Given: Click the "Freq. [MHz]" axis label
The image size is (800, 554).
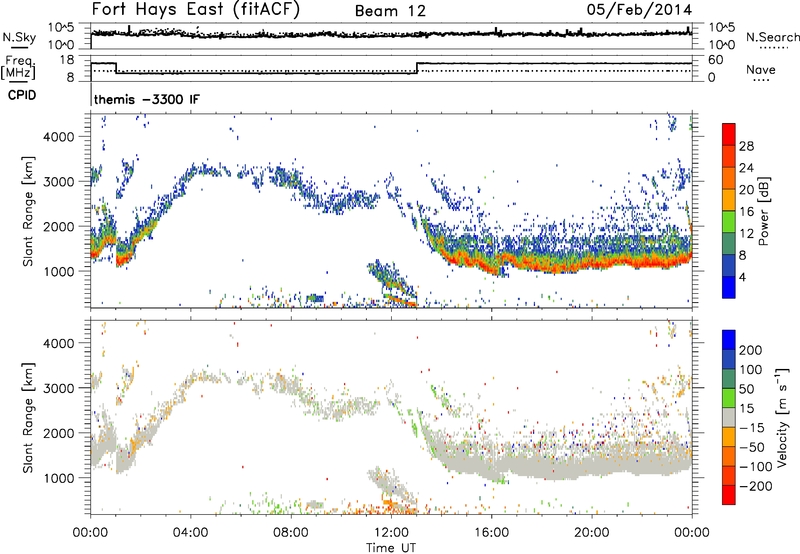Looking at the screenshot, I should point(18,67).
